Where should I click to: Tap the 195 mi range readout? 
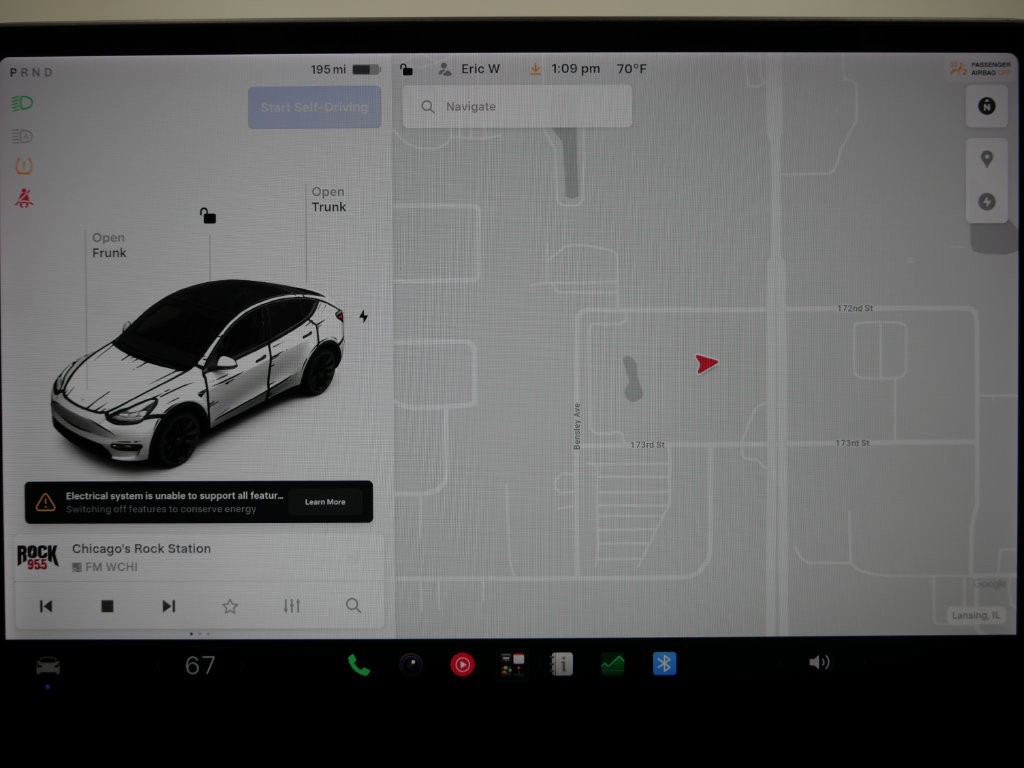tap(328, 69)
